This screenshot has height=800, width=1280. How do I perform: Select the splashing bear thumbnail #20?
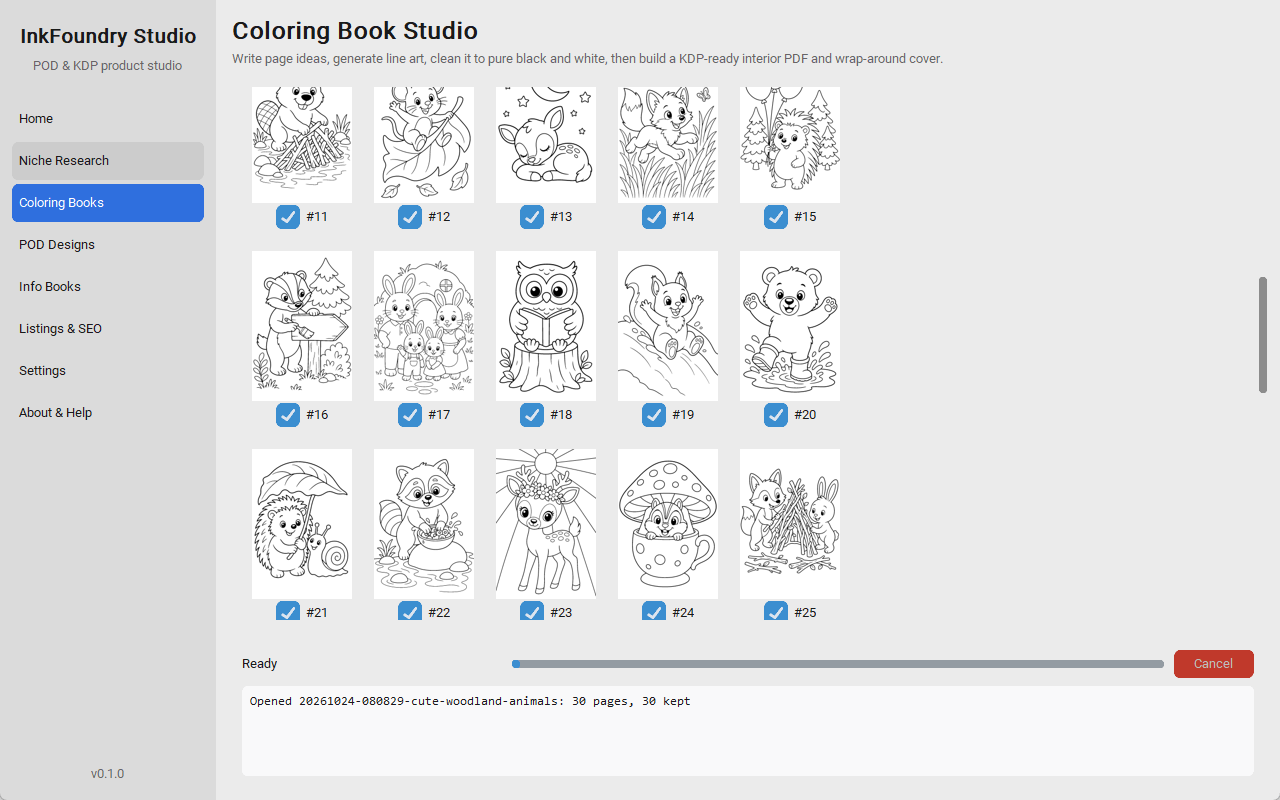pos(790,326)
